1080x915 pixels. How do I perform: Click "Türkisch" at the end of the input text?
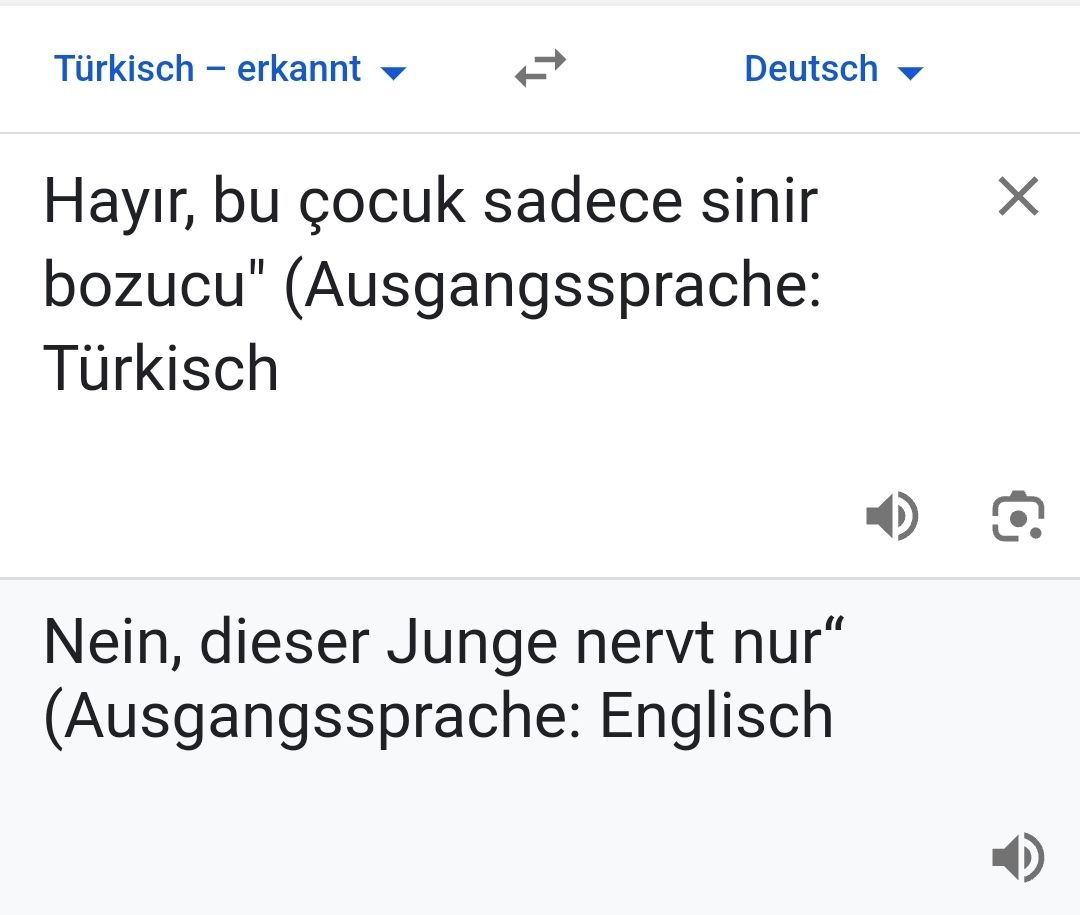[x=161, y=369]
